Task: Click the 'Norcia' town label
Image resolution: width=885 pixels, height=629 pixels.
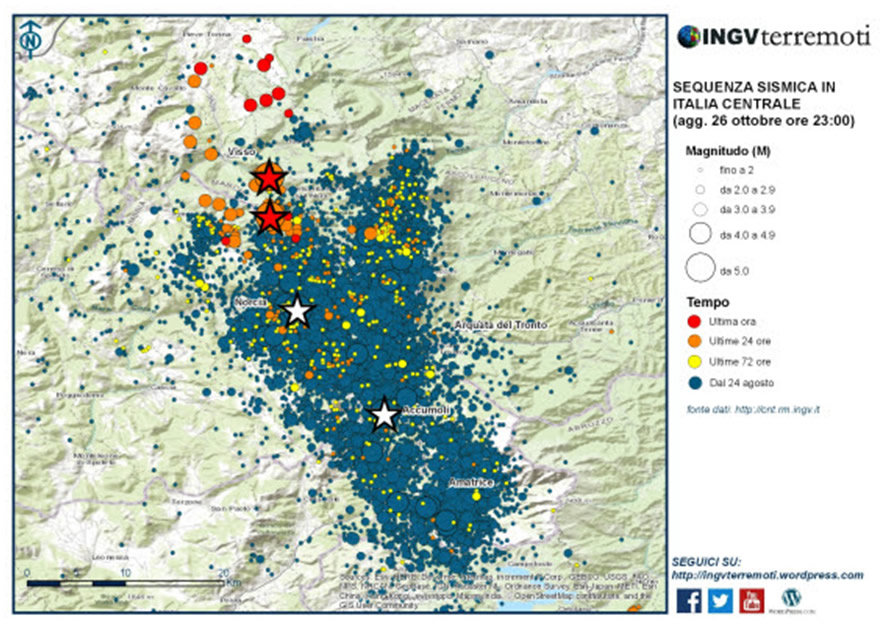Action: click(251, 303)
